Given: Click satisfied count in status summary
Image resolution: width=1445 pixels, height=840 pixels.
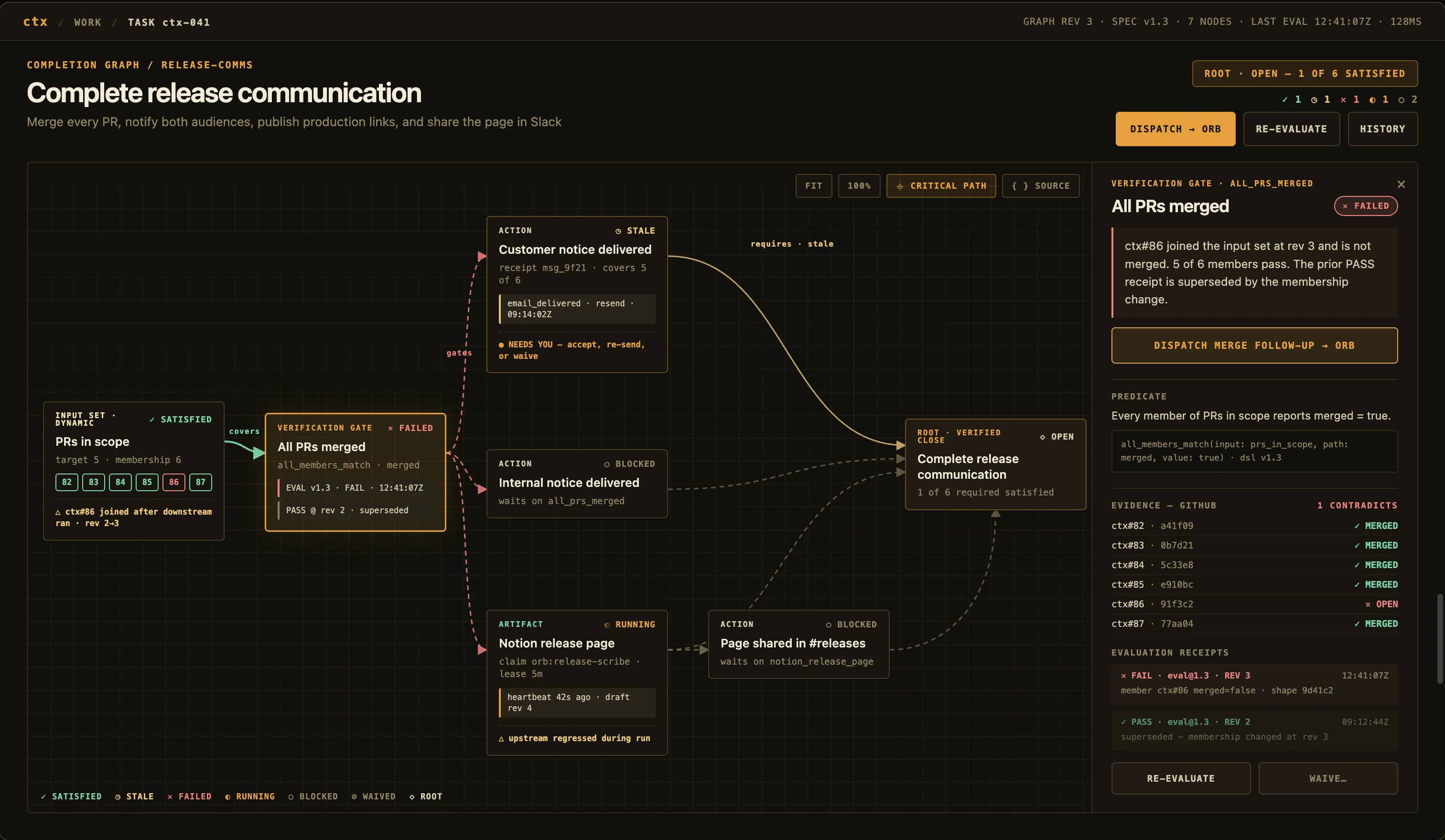Looking at the screenshot, I should [1291, 99].
